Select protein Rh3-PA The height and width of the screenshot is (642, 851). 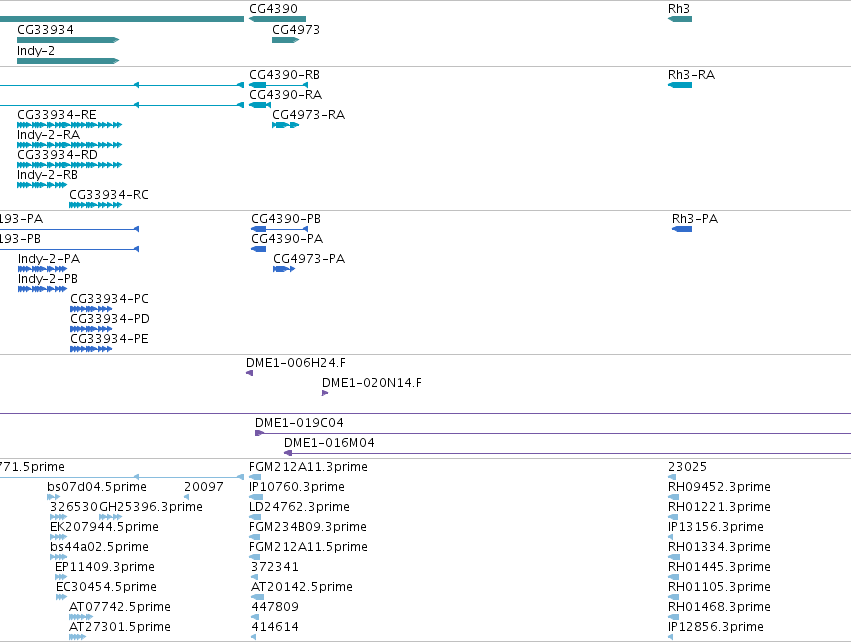[682, 230]
